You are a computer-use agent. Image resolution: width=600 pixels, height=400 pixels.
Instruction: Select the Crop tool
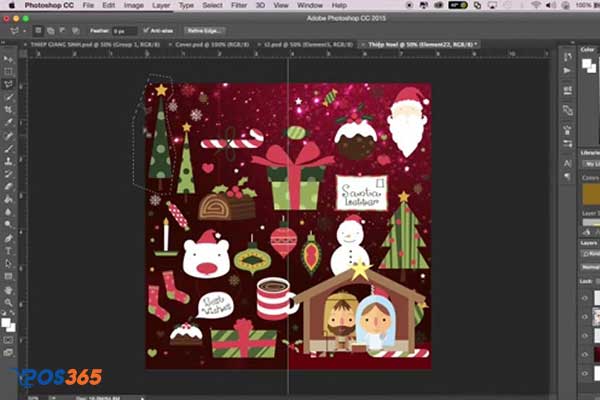[8, 110]
